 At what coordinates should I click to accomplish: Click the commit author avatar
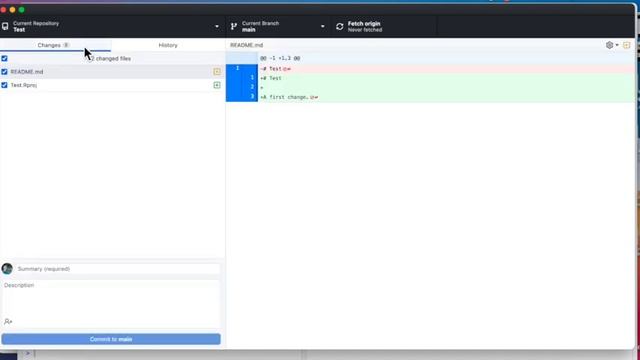pyautogui.click(x=7, y=269)
